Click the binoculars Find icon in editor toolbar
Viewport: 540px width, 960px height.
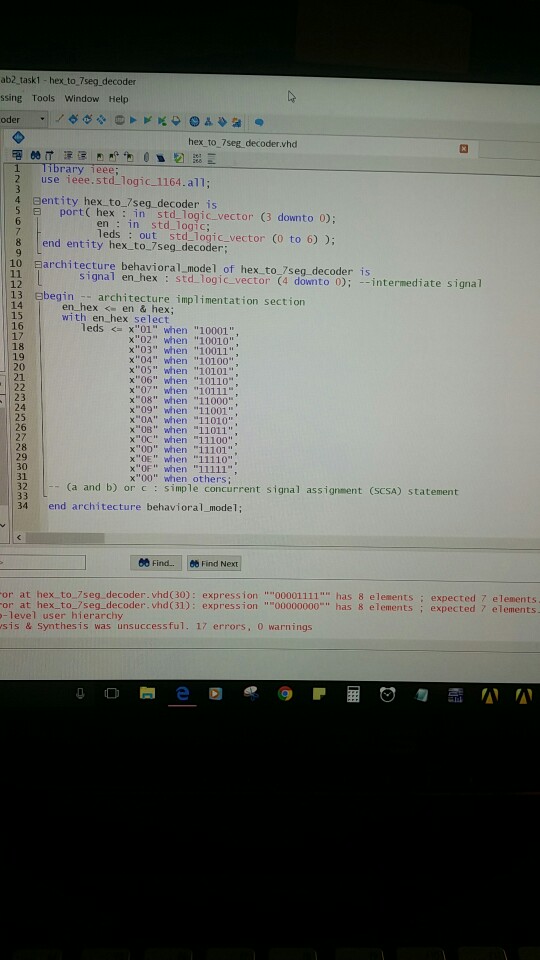tap(36, 157)
